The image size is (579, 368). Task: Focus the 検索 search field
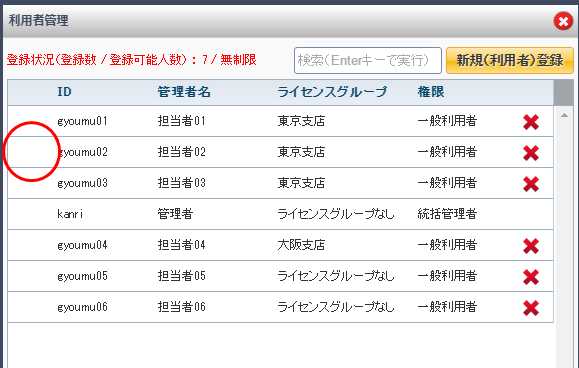(x=368, y=60)
